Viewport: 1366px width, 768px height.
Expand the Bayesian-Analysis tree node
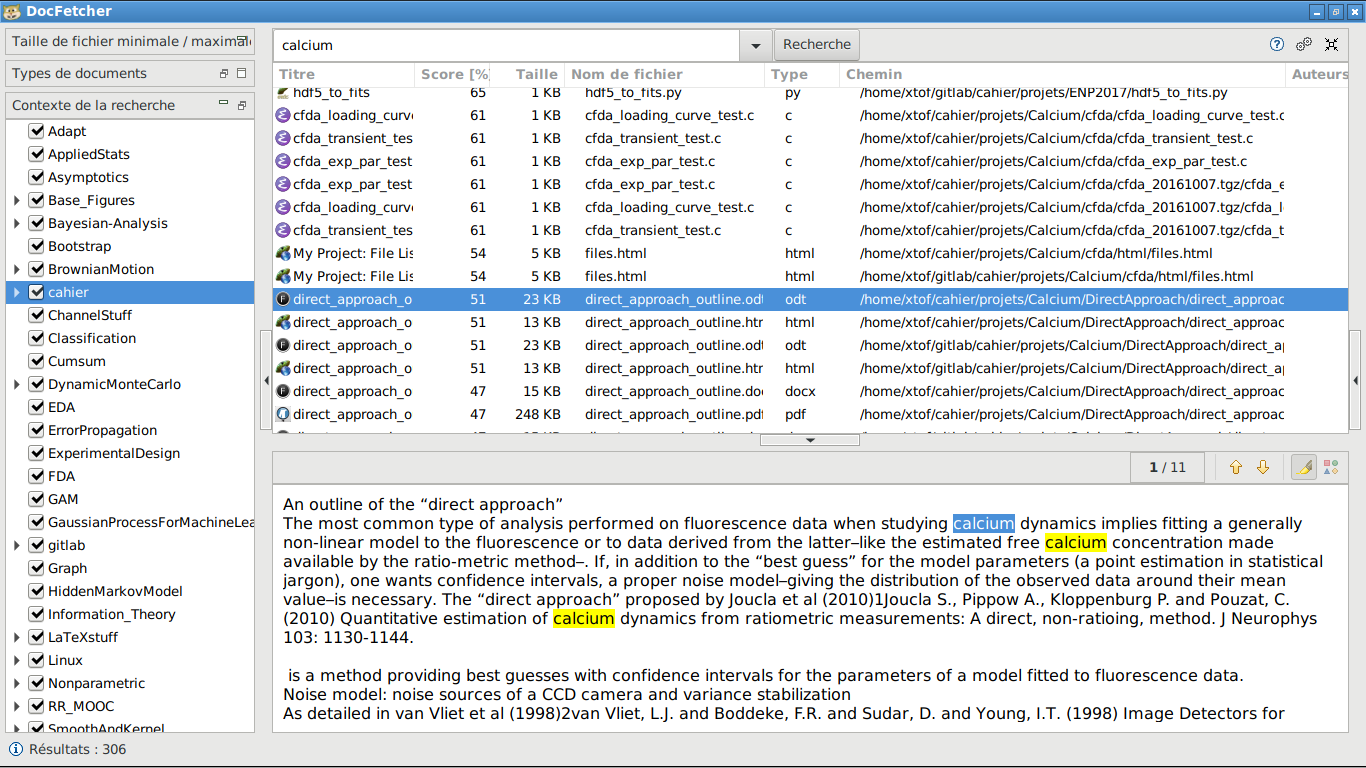click(x=17, y=223)
